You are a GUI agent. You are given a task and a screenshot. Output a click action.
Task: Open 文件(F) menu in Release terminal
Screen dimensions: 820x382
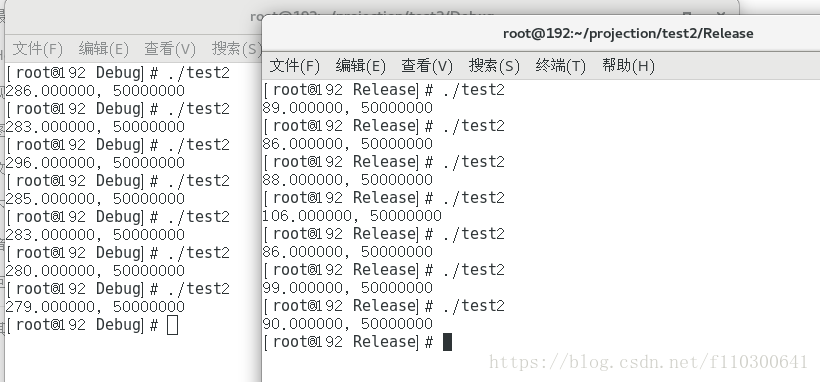pos(294,66)
